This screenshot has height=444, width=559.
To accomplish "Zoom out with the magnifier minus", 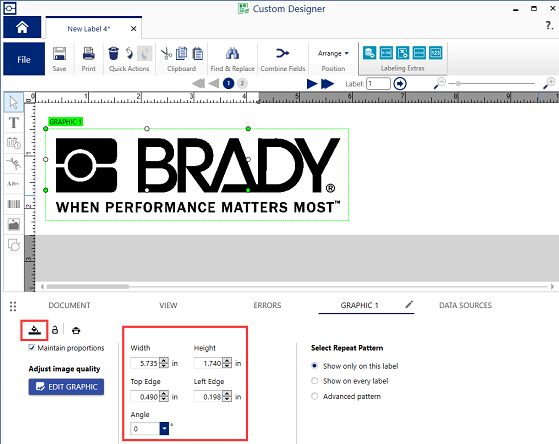I will pos(440,83).
